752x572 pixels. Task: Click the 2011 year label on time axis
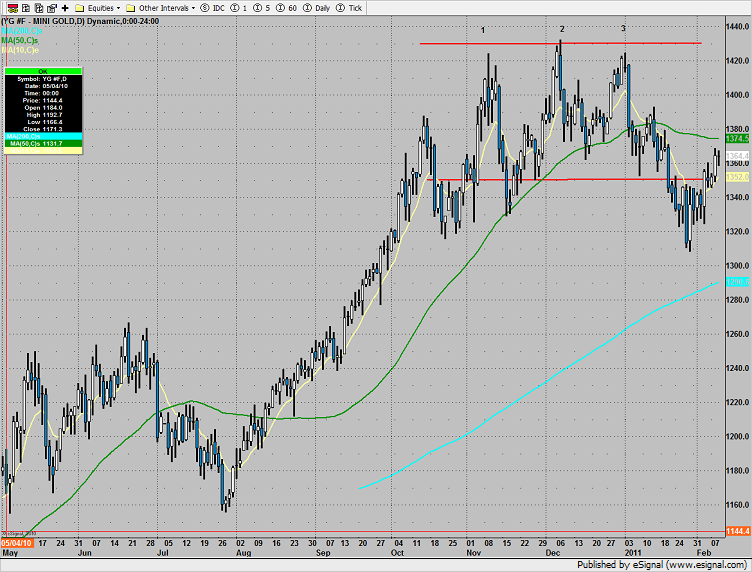[633, 553]
